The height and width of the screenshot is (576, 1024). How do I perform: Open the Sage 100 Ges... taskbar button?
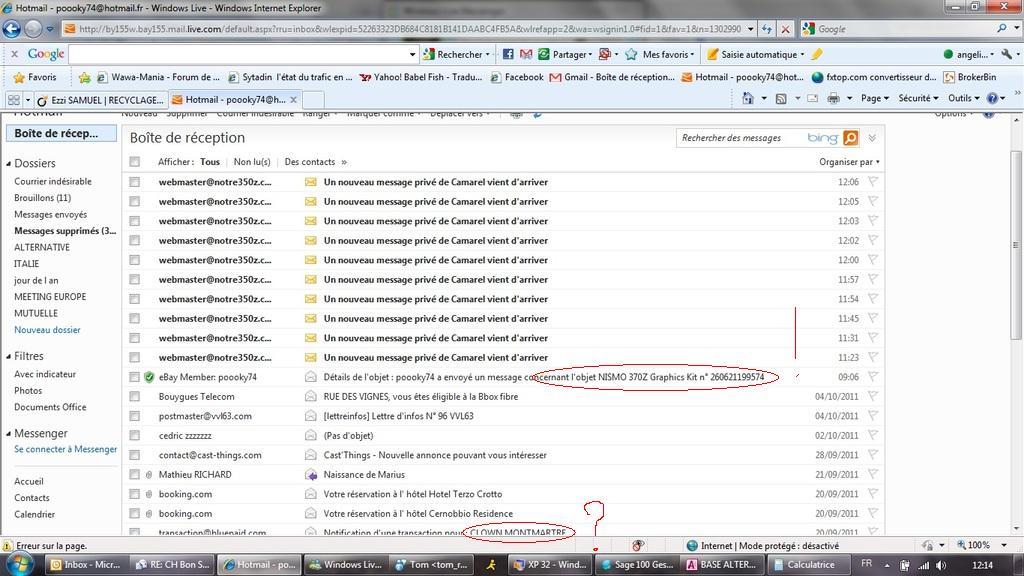pos(636,565)
